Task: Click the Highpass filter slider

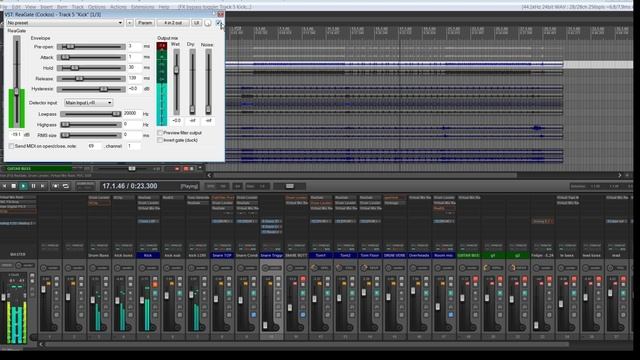Action: click(91, 124)
